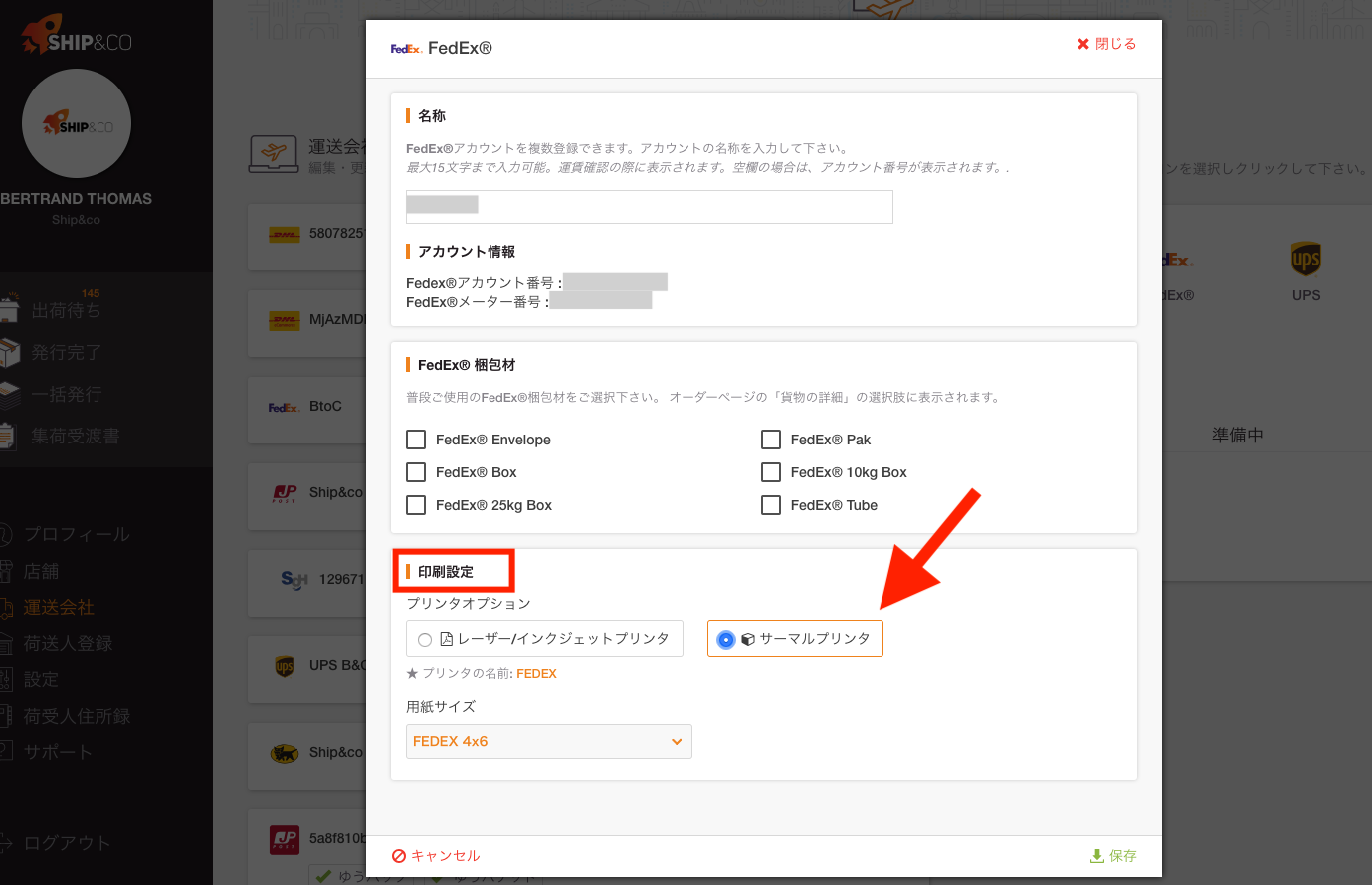Check the FedEx® Box checkbox

[416, 472]
